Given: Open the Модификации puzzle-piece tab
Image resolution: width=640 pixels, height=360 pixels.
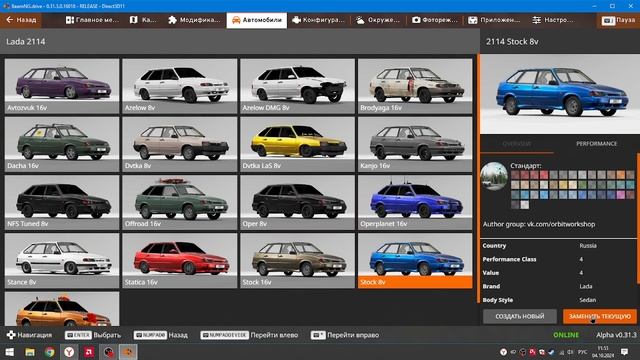Looking at the screenshot, I should coord(194,20).
